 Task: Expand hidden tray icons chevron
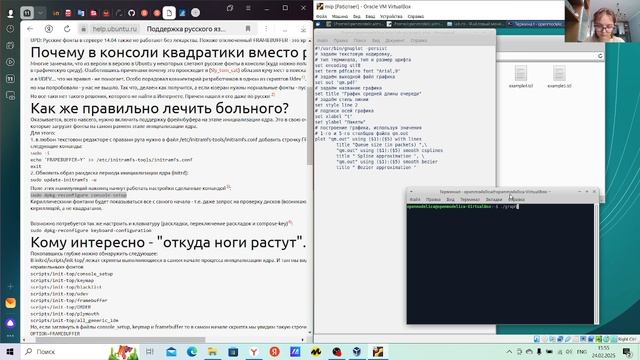(x=509, y=352)
